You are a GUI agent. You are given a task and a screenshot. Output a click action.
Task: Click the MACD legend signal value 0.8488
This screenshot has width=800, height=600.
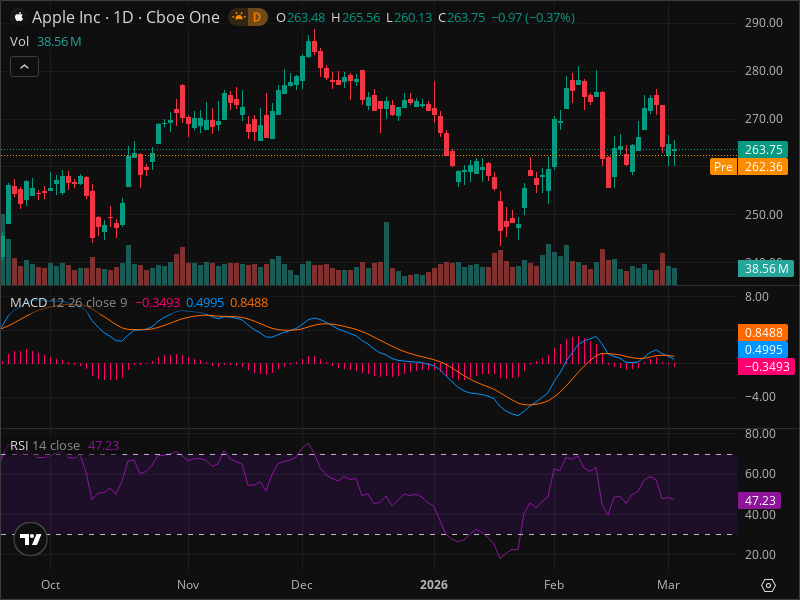coord(249,303)
